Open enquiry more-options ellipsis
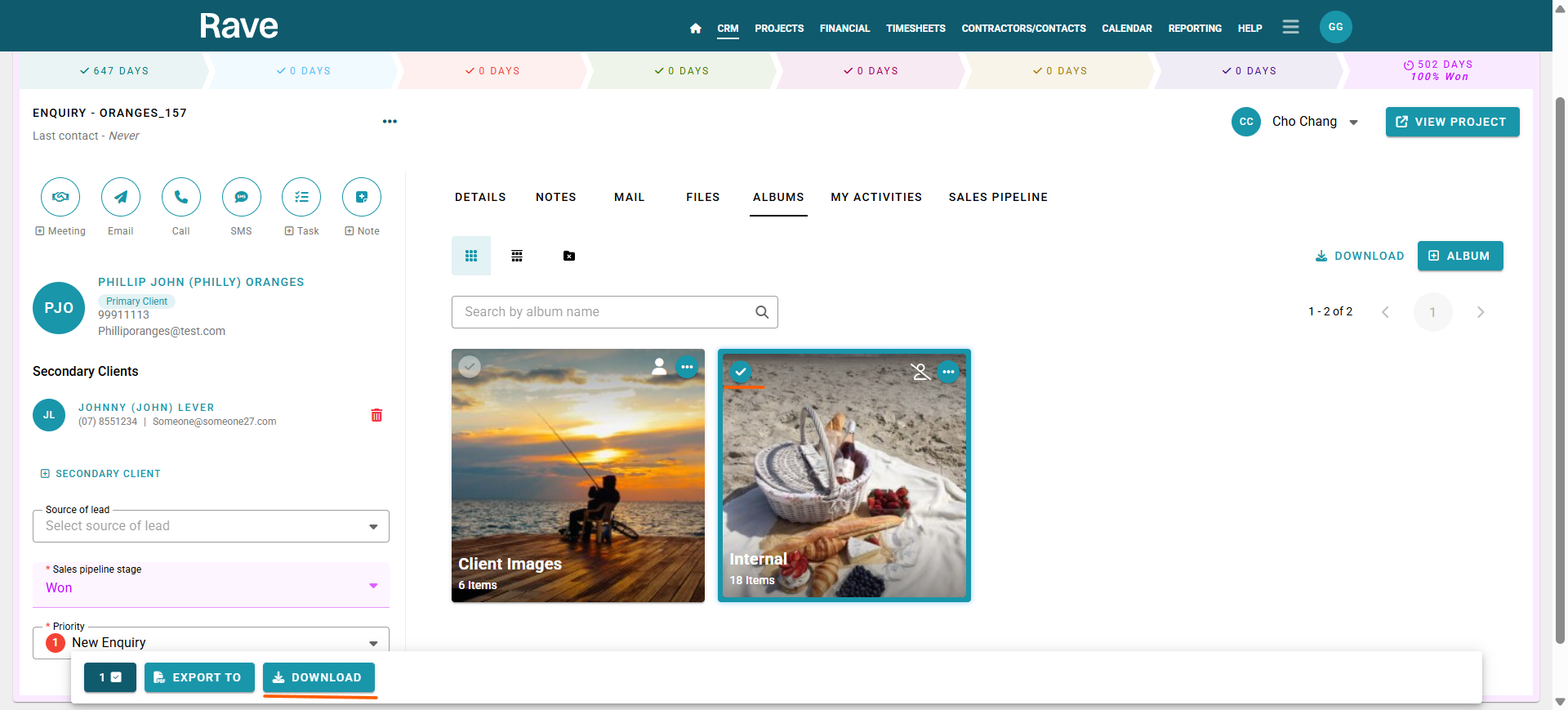The image size is (1568, 710). point(390,122)
